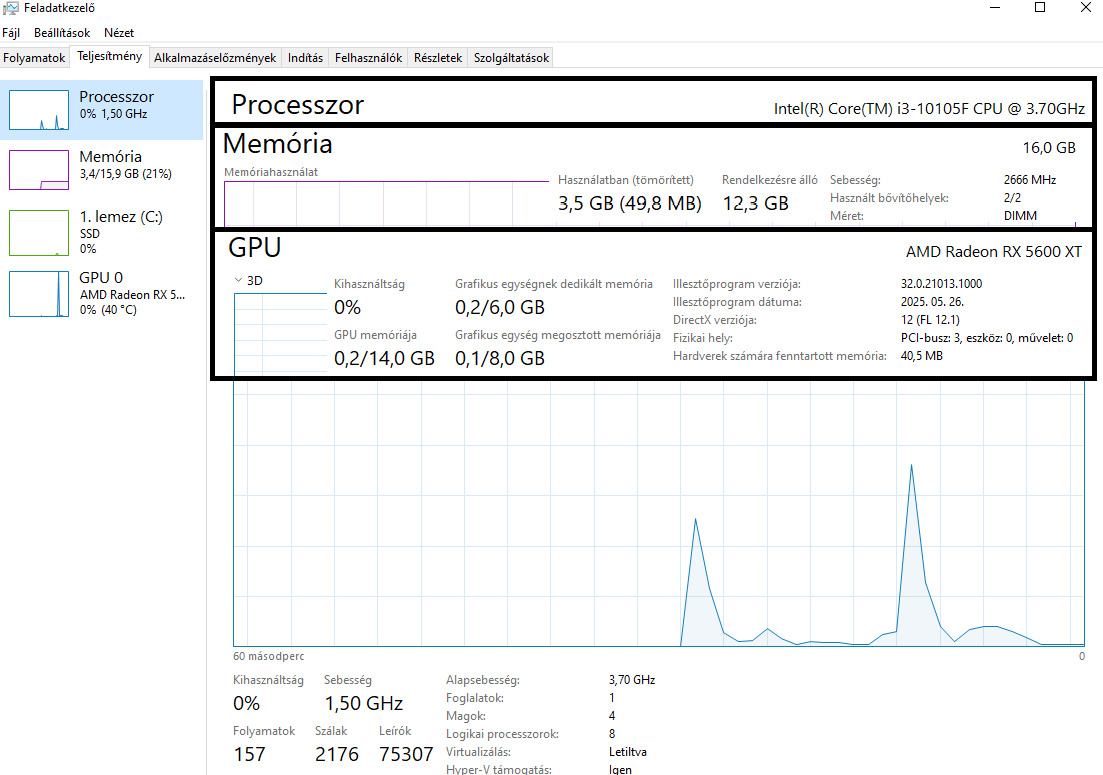
Task: Open the Nézet menu
Action: point(119,33)
